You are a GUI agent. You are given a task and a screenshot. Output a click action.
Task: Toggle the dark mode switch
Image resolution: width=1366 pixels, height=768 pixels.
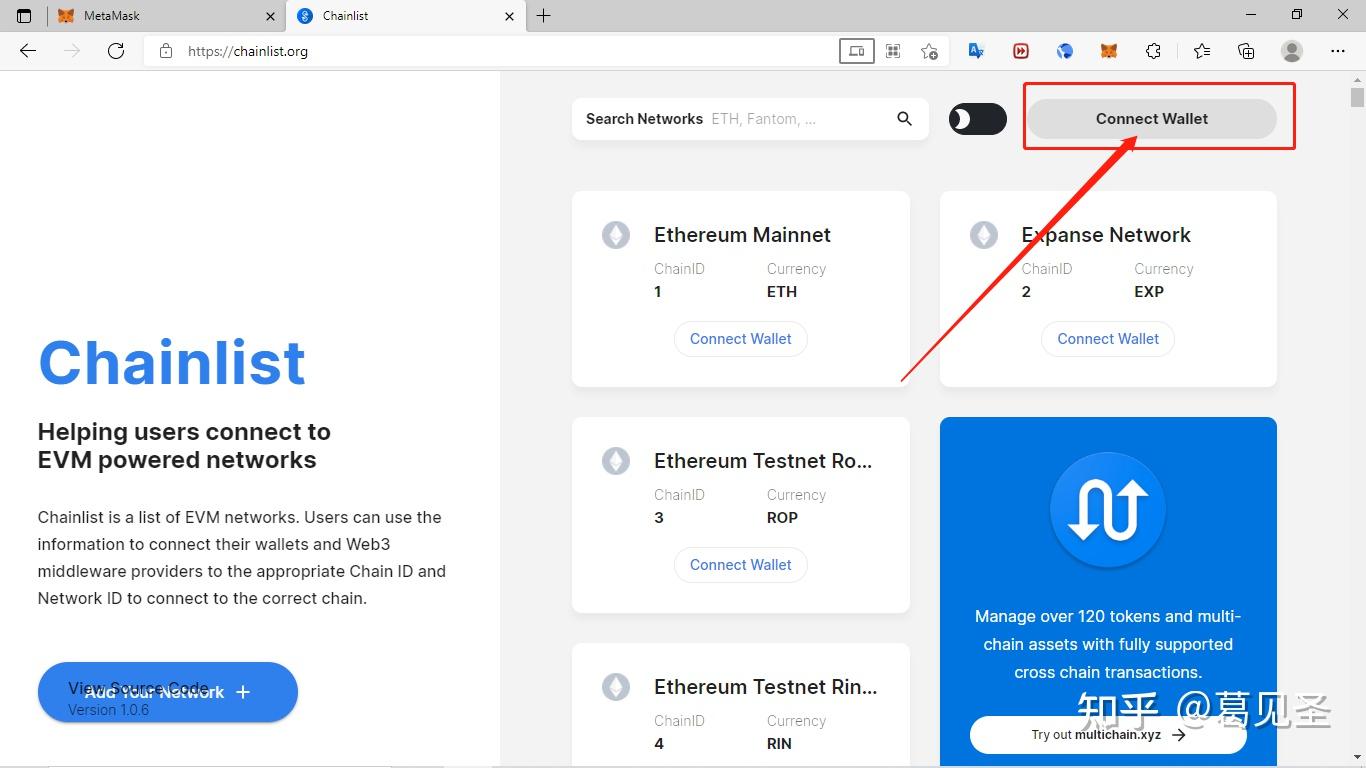point(978,119)
